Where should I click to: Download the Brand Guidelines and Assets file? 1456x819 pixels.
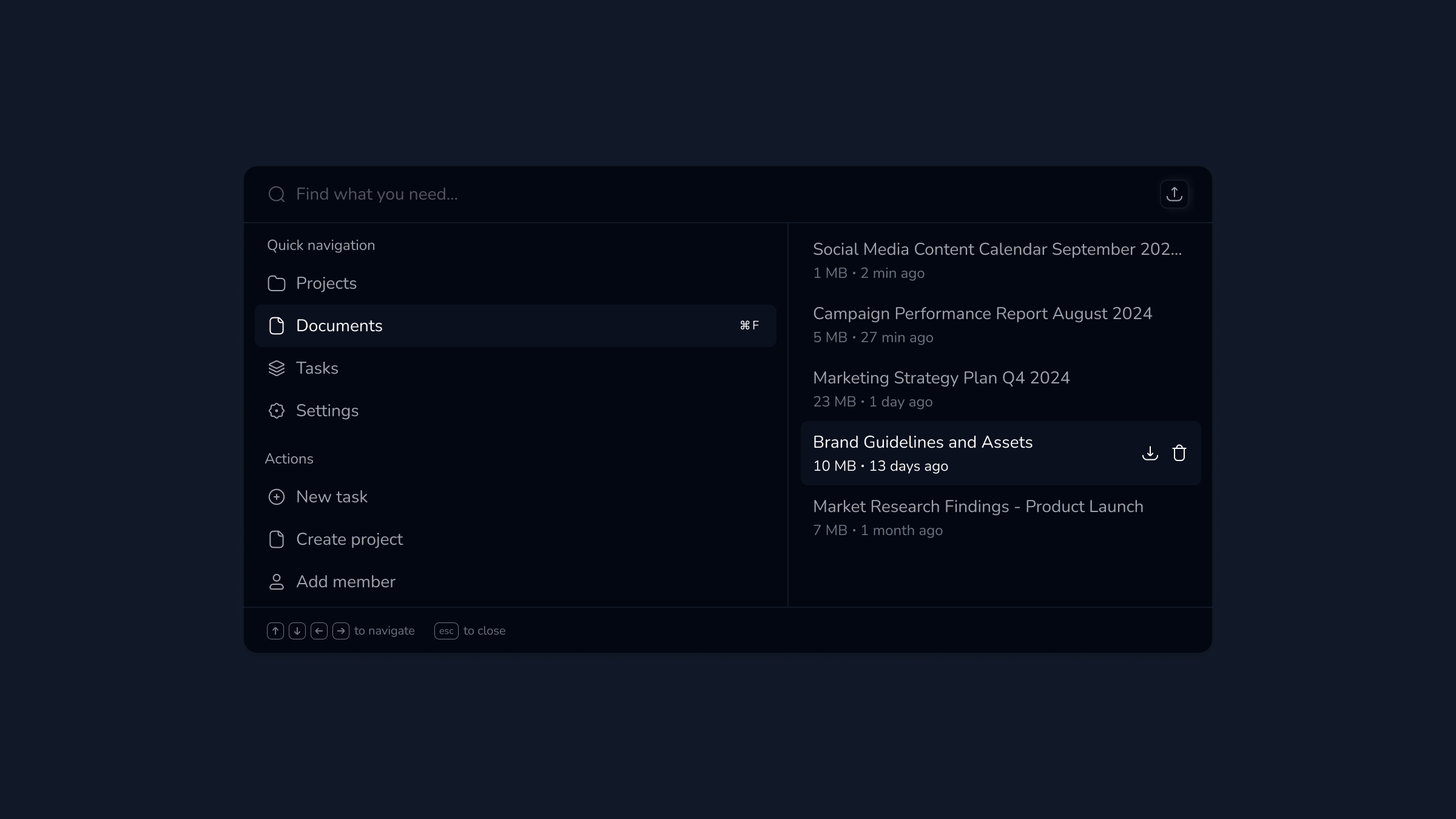click(x=1150, y=453)
